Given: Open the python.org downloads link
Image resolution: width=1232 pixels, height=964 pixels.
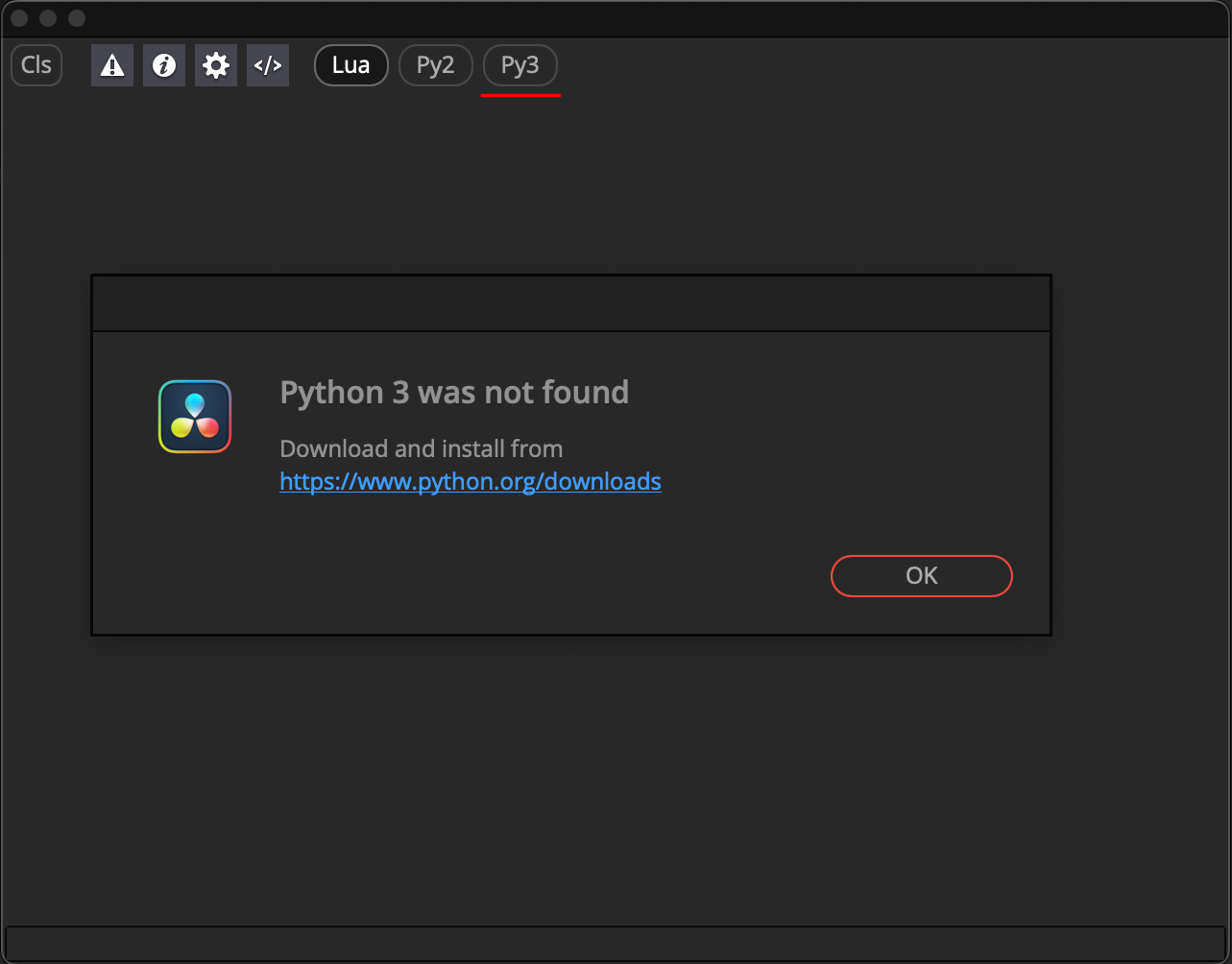Looking at the screenshot, I should tap(471, 481).
